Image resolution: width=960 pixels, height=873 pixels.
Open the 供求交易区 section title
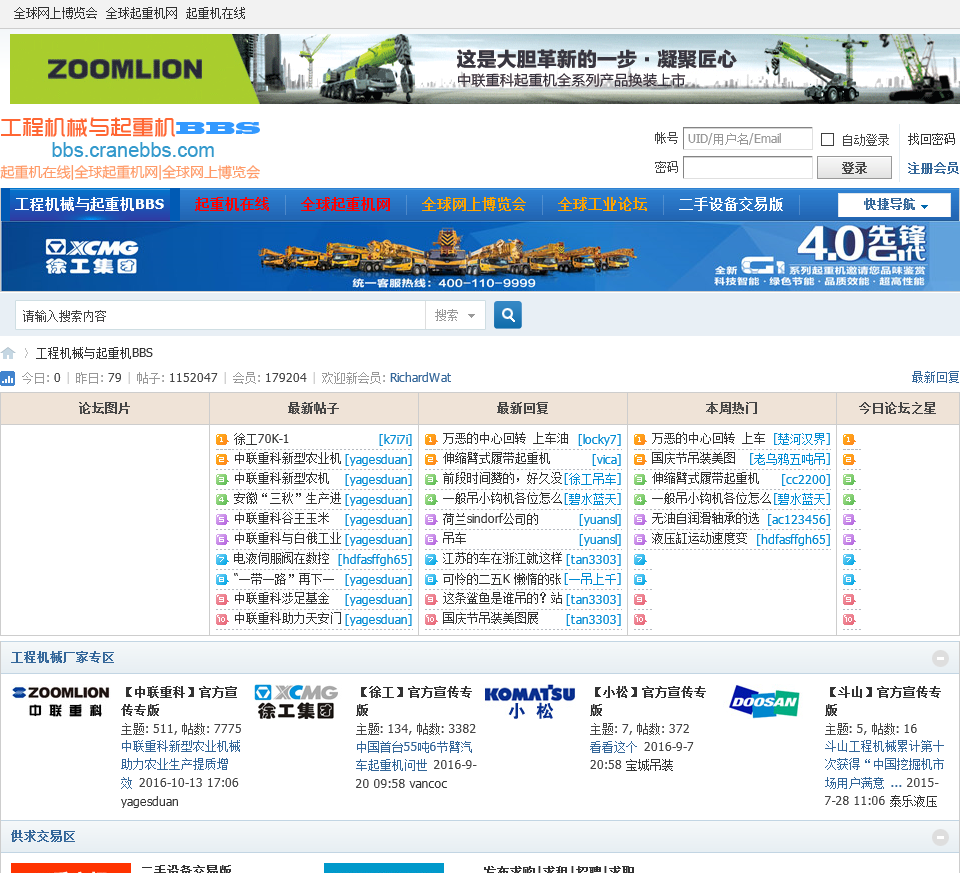(43, 837)
